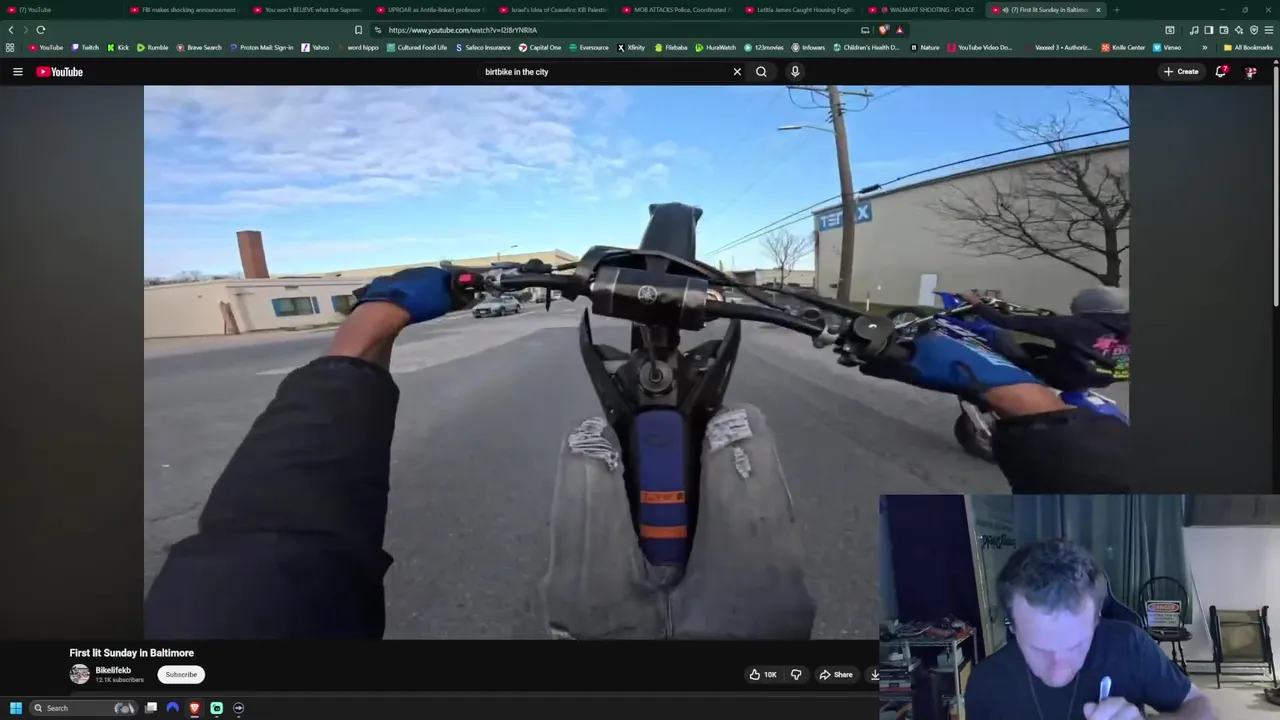Open the green app icon on taskbar
The image size is (1280, 720).
point(216,708)
